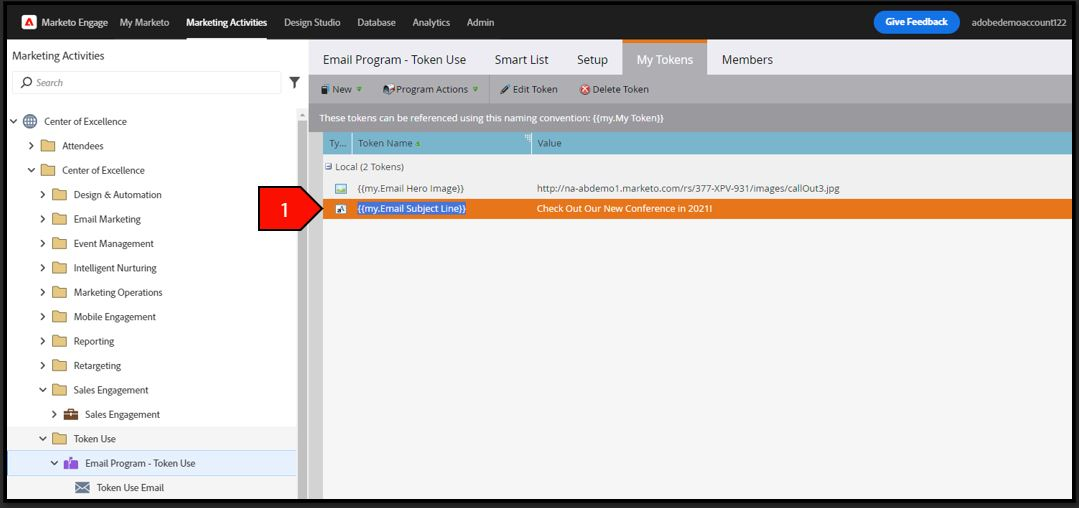Screen dimensions: 1079x508
Task: Click the Email Program - Token Use program icon
Action: pos(71,464)
